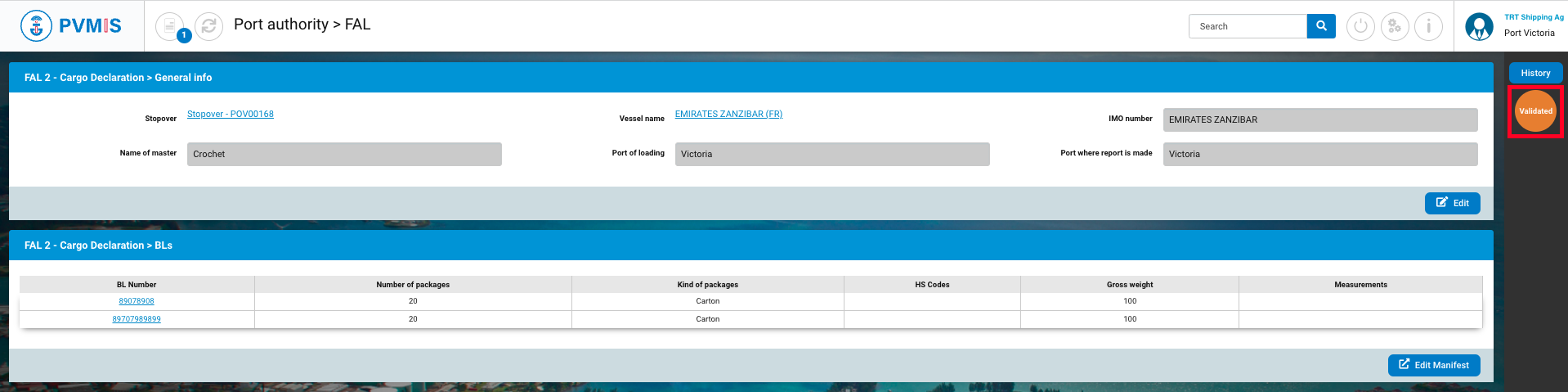Click the power logout icon
Image resolution: width=1568 pixels, height=392 pixels.
pyautogui.click(x=1360, y=26)
